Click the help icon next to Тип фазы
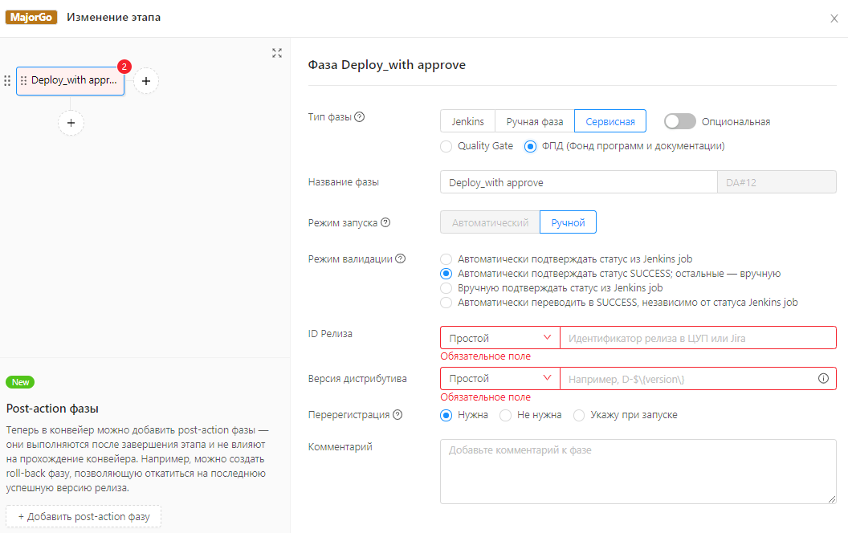The image size is (849, 533). [x=360, y=117]
